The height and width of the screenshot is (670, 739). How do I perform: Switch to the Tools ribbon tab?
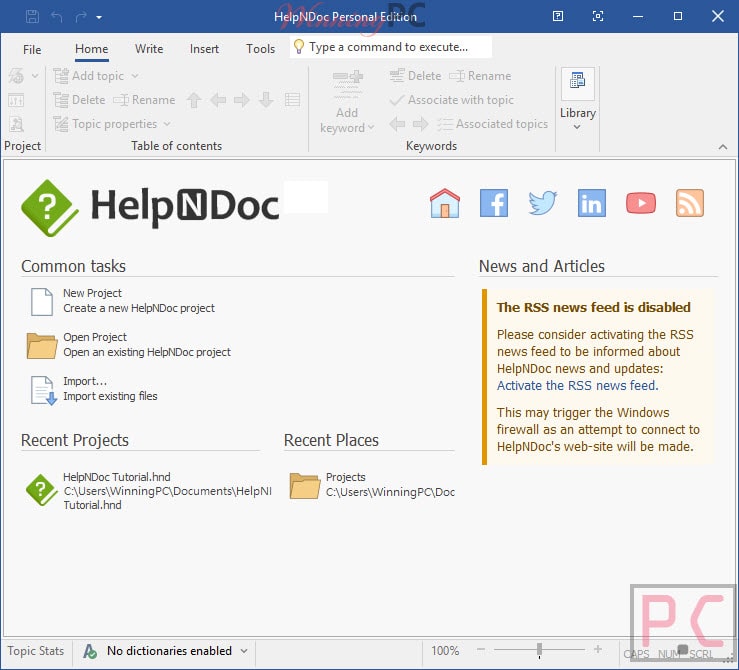(260, 49)
